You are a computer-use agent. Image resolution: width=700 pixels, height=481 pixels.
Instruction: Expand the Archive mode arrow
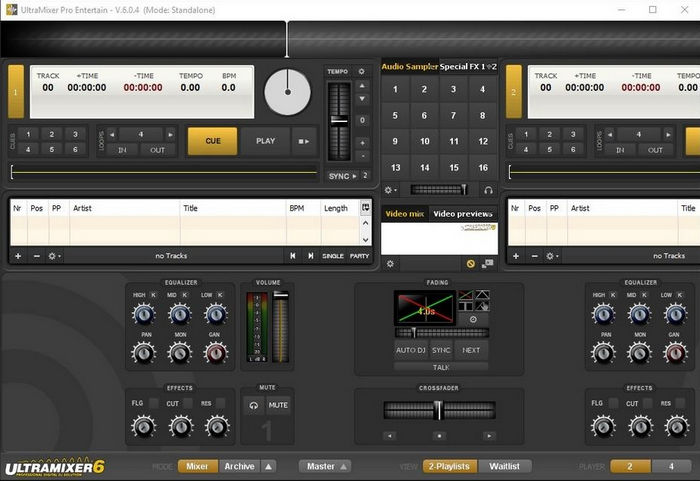[x=268, y=466]
